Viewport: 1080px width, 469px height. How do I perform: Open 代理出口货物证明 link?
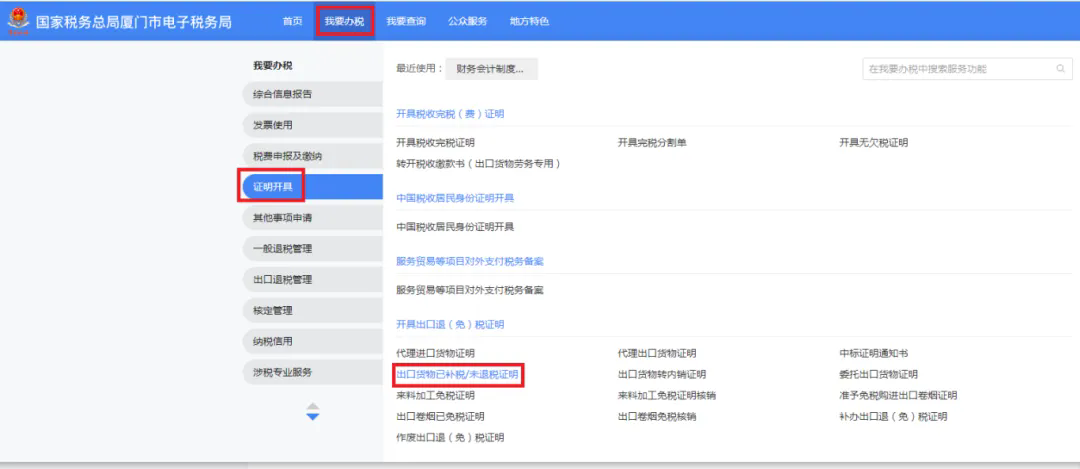click(657, 353)
